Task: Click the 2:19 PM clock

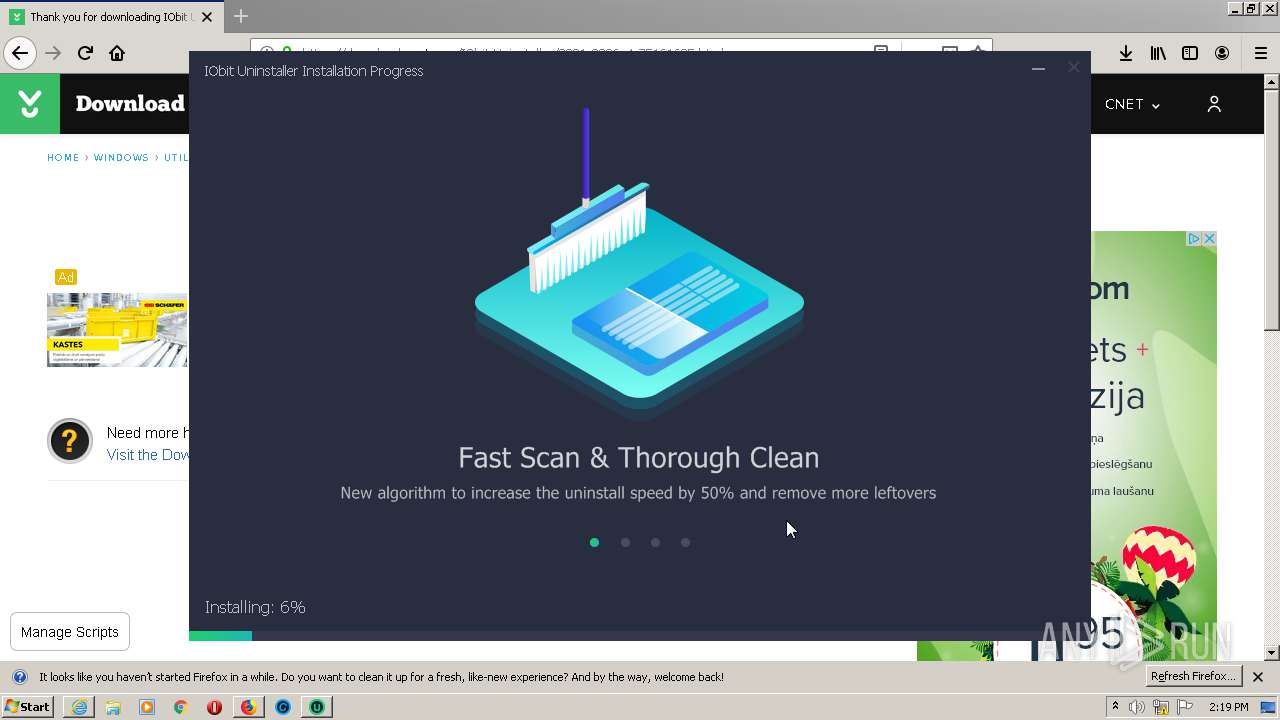Action: click(1228, 707)
